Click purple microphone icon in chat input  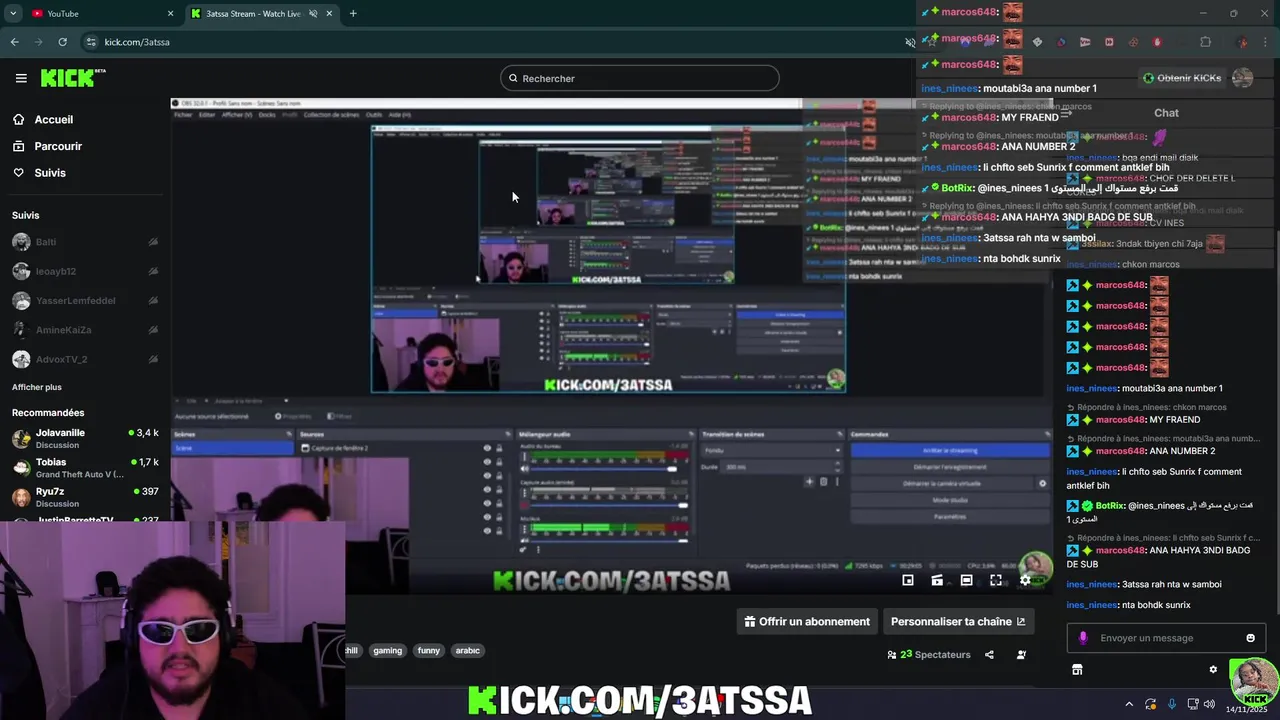coord(1083,638)
